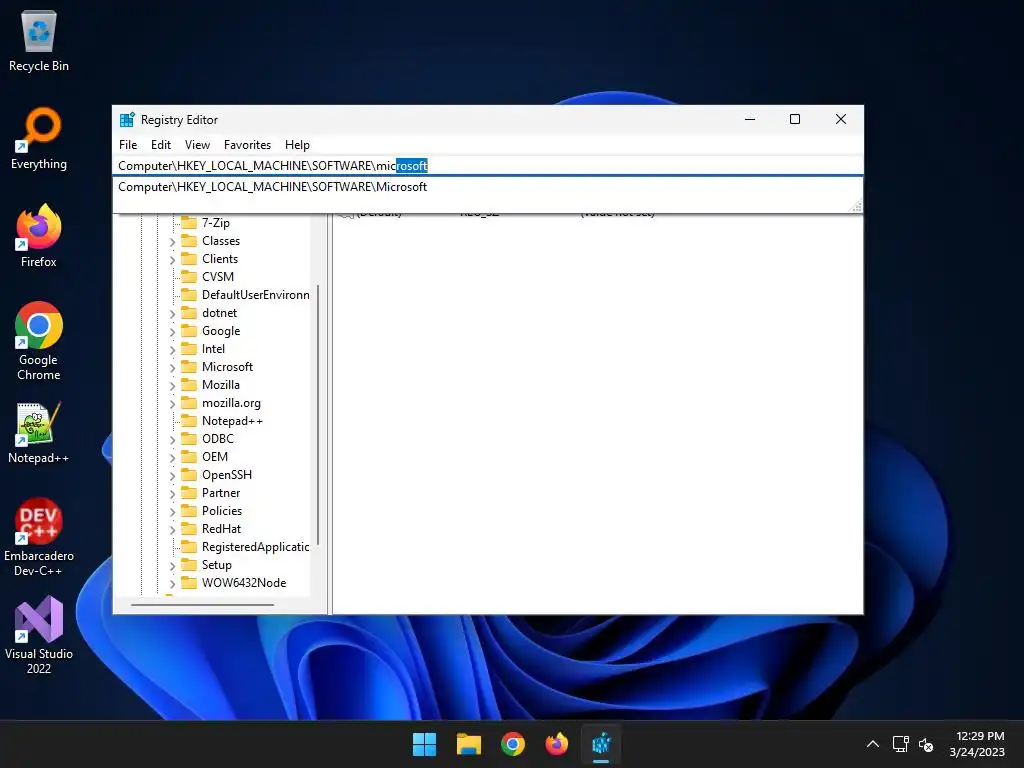This screenshot has height=768, width=1024.
Task: Expand the Google key
Action: pyautogui.click(x=172, y=332)
